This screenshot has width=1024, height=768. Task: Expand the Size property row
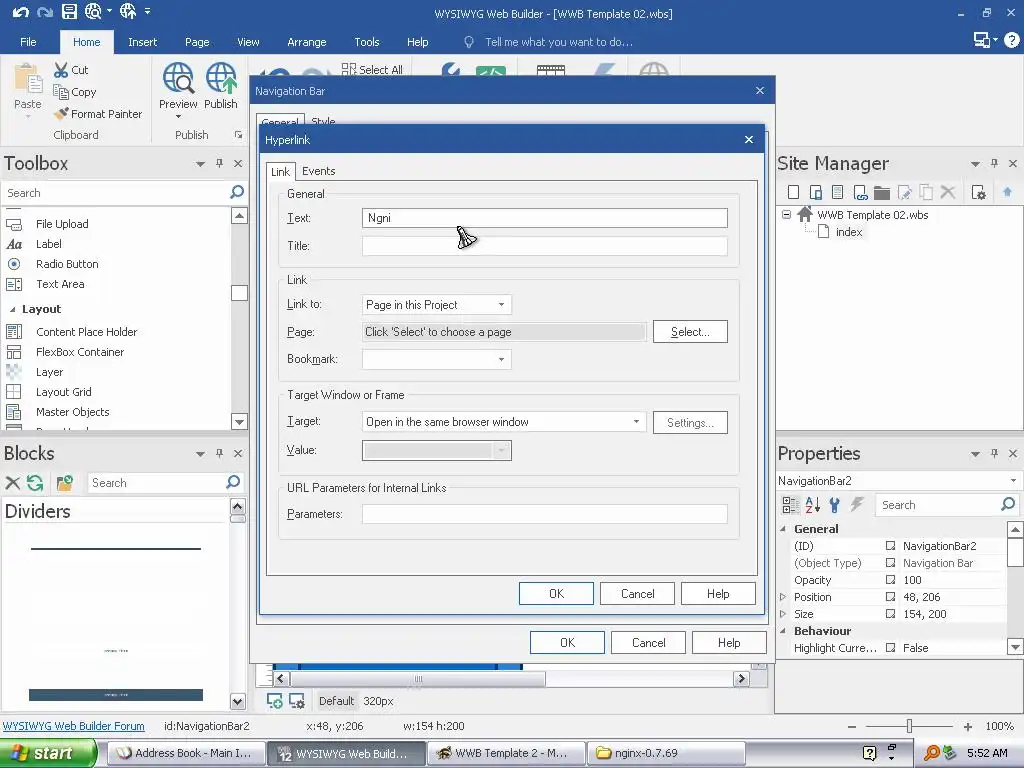pos(782,613)
